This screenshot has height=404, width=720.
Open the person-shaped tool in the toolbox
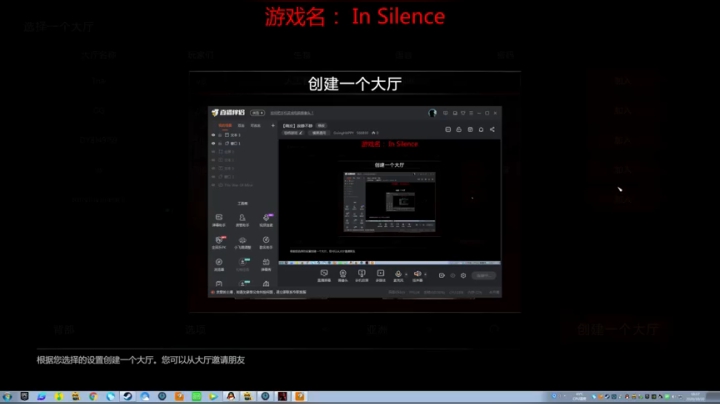(242, 218)
